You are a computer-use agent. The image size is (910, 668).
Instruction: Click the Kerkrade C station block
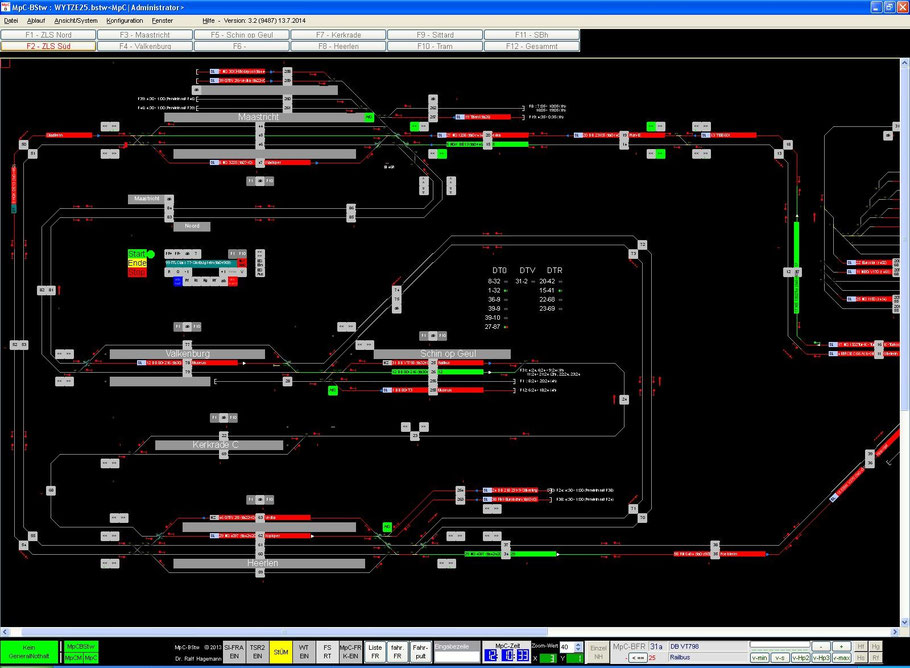219,445
